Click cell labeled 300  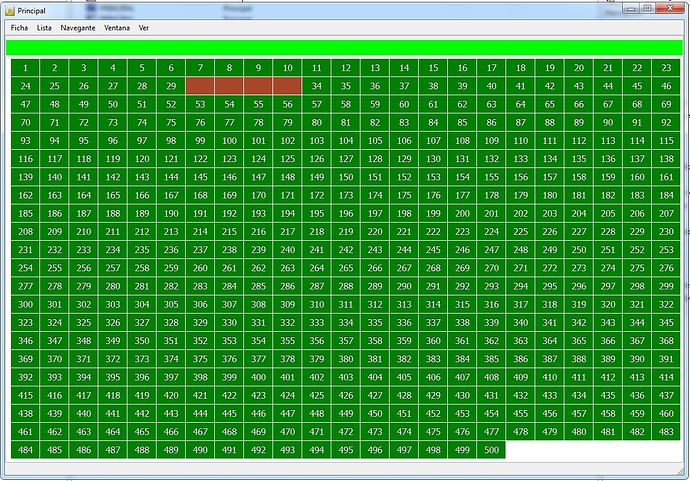(25, 304)
